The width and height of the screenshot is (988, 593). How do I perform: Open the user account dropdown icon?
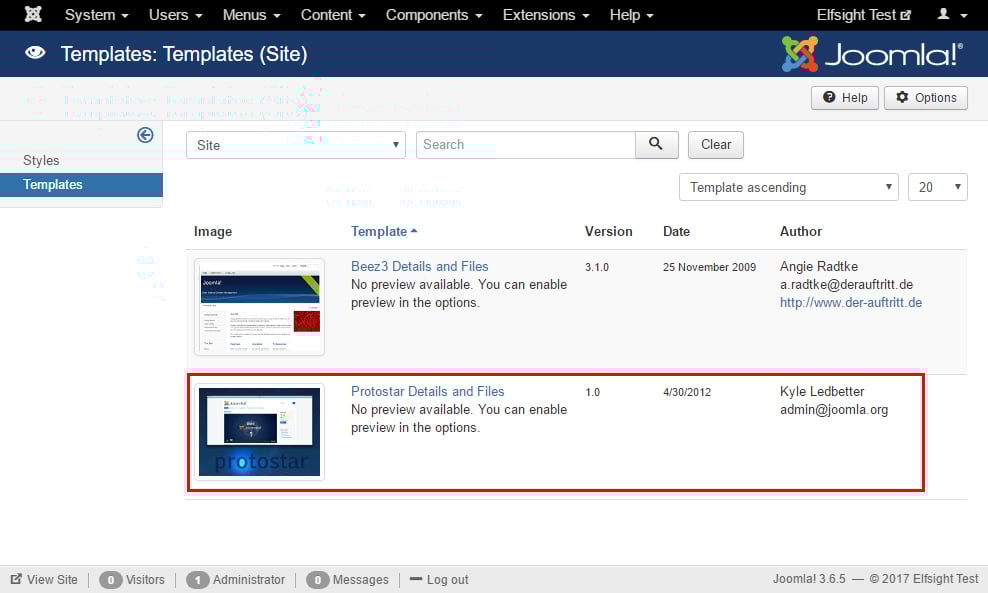(951, 14)
